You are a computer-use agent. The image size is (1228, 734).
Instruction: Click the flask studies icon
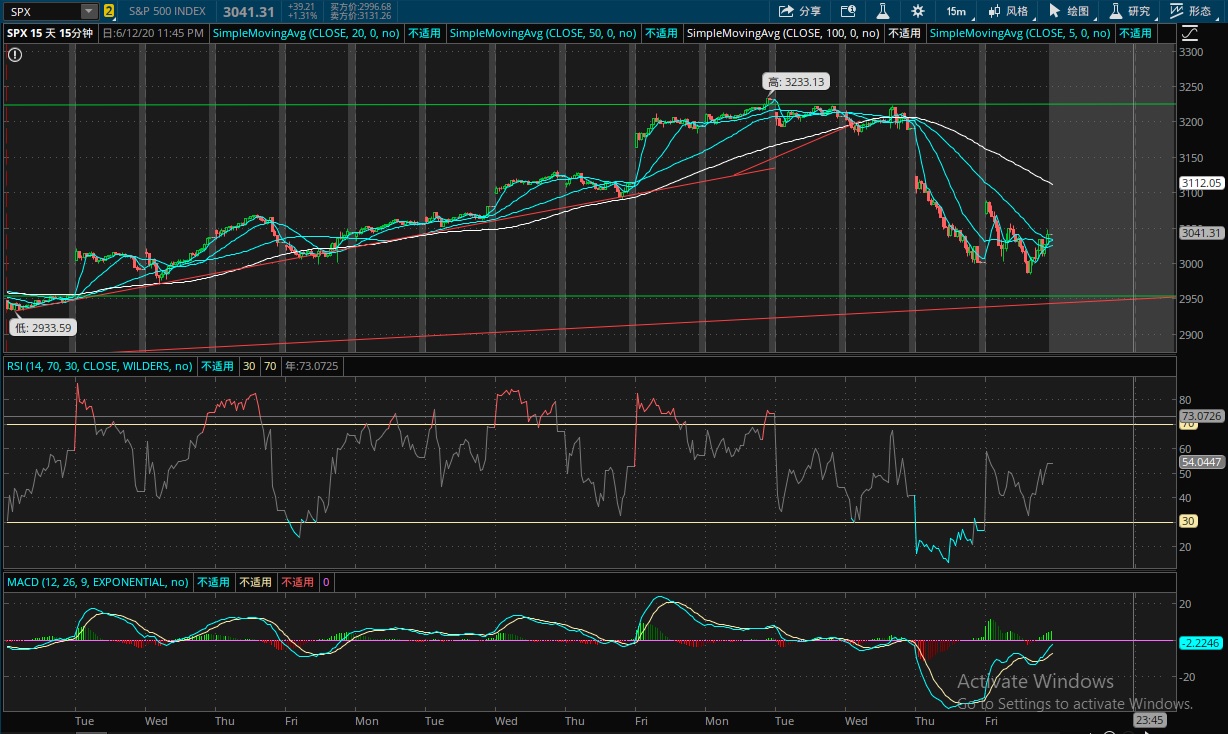point(883,11)
